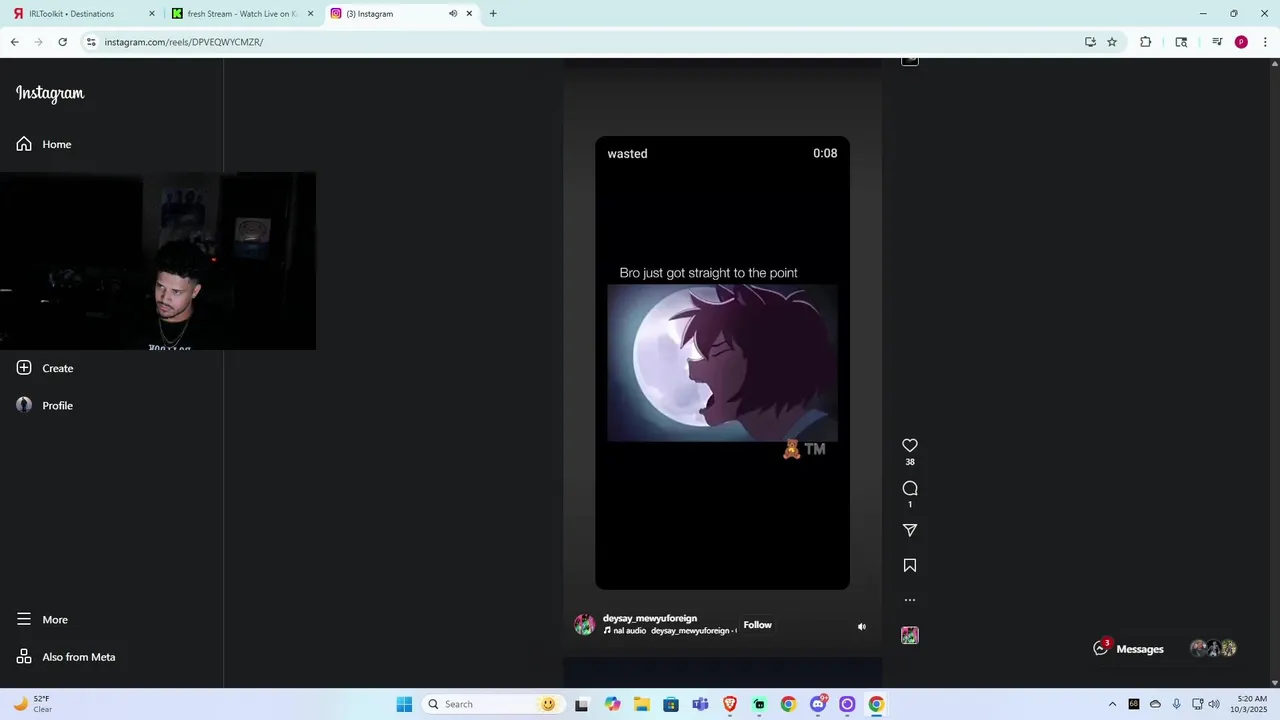Bookmark this page with star icon
Screen dimensions: 1280x720
click(1112, 42)
